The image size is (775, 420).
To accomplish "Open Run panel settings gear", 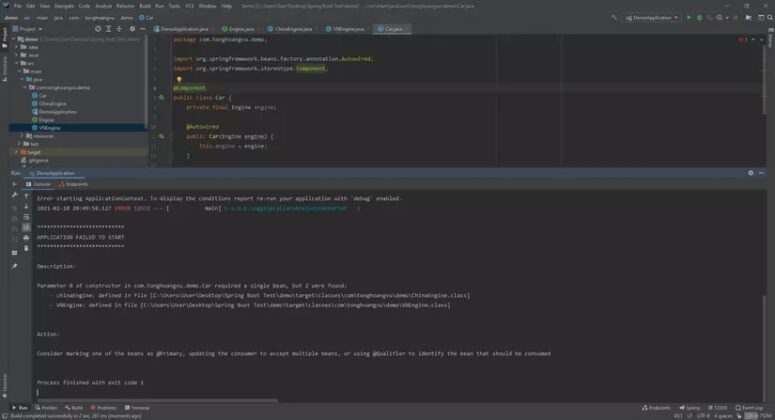I will [x=750, y=173].
